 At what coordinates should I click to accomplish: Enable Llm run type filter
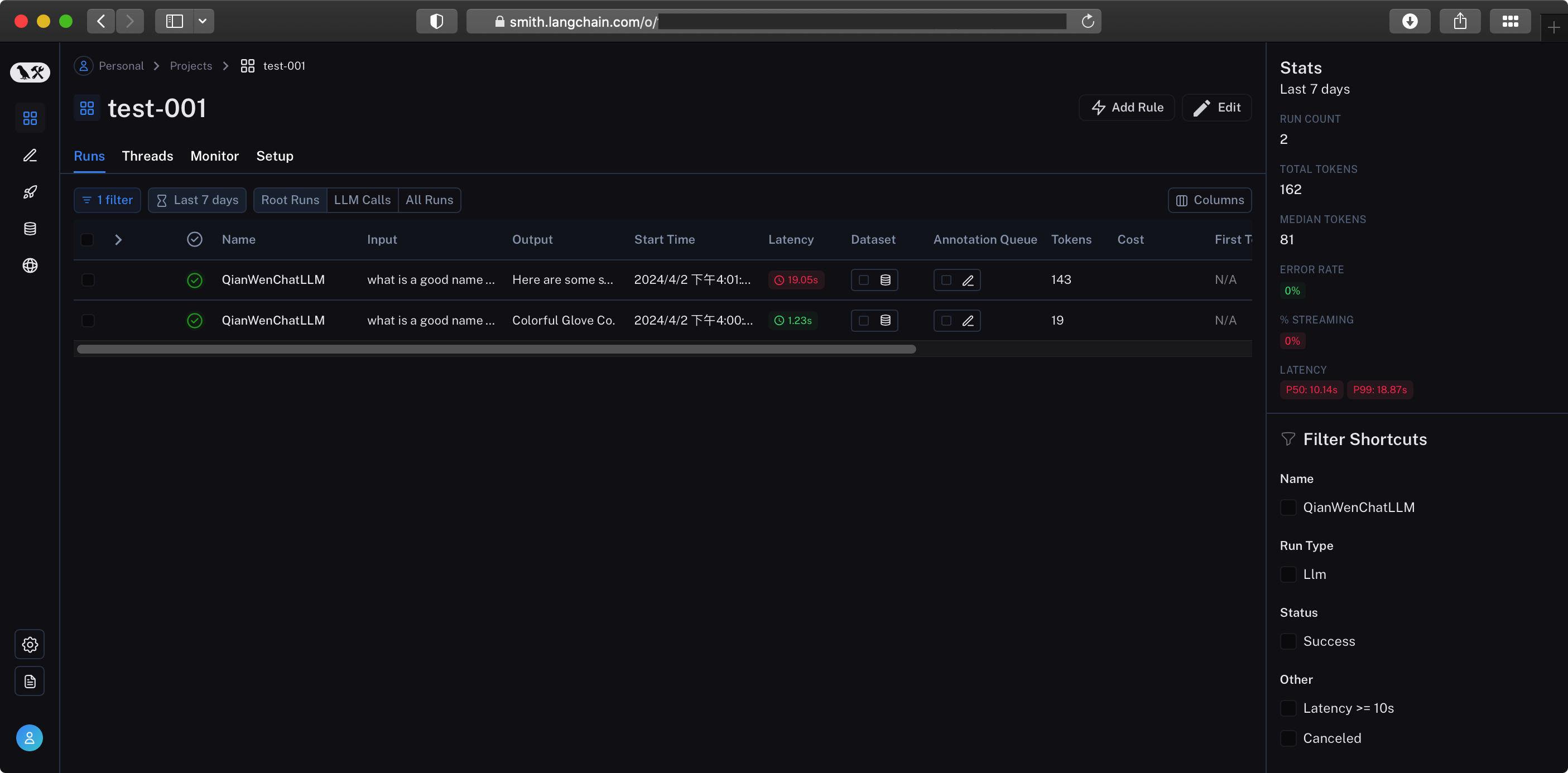click(x=1288, y=574)
